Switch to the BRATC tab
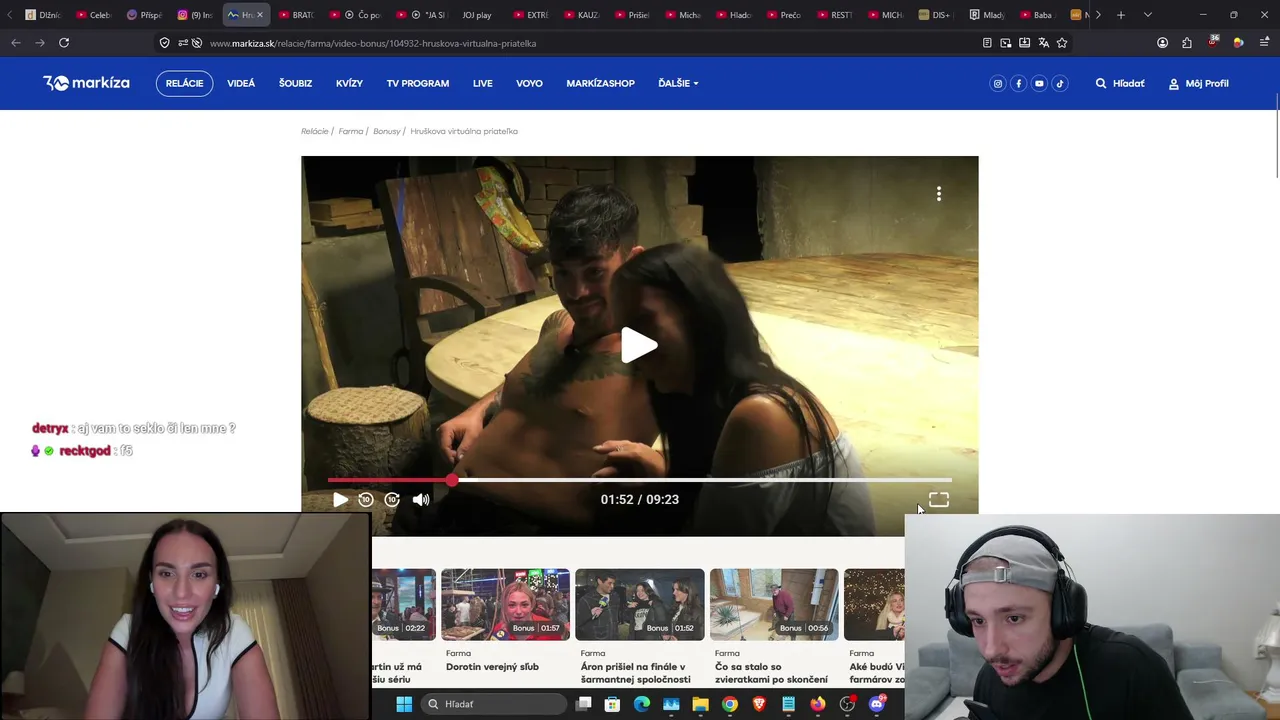Image resolution: width=1280 pixels, height=720 pixels. pyautogui.click(x=296, y=15)
